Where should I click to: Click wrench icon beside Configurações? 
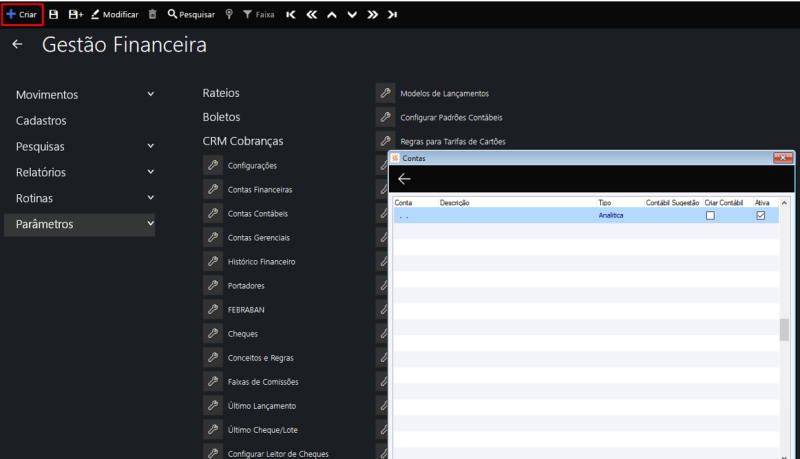click(213, 165)
